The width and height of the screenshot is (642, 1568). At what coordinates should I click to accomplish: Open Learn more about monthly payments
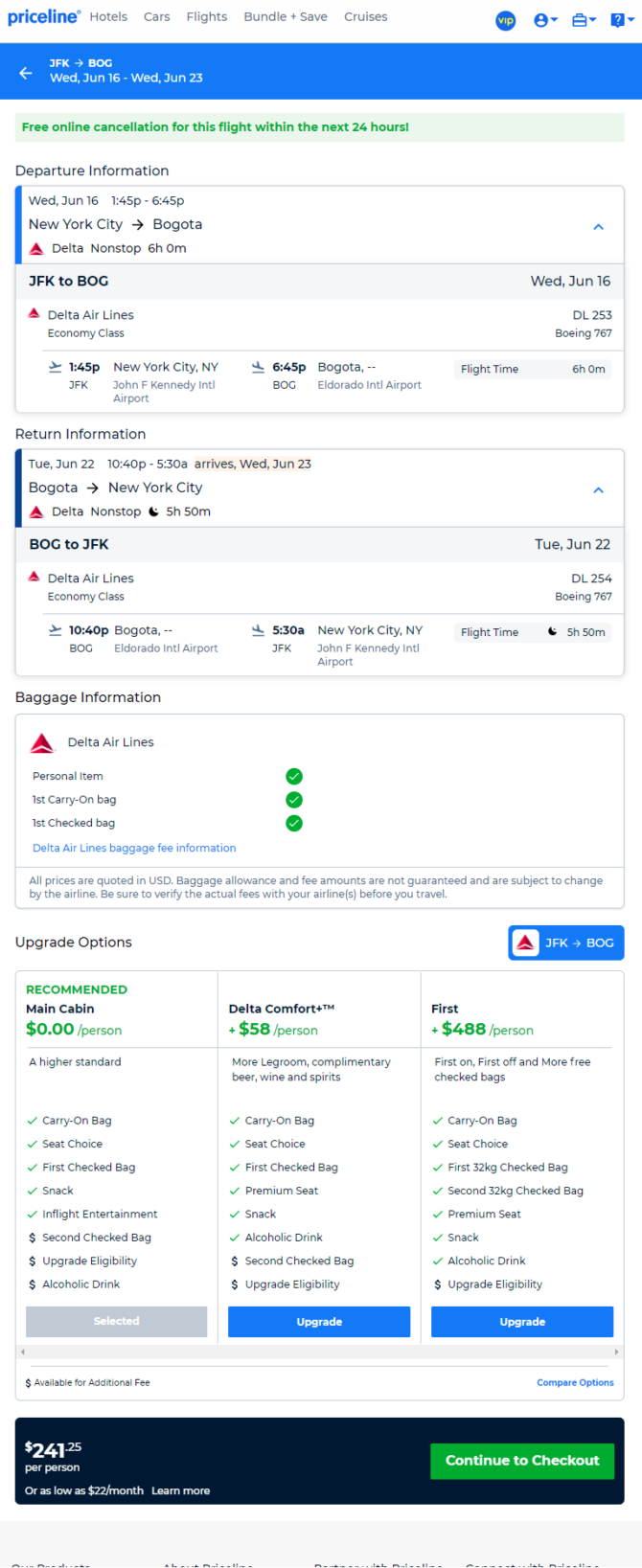tap(180, 1490)
